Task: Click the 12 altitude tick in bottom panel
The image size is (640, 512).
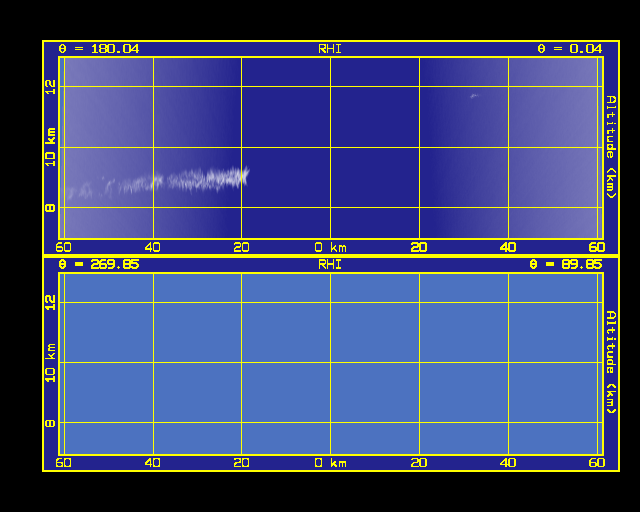Action: 50,303
